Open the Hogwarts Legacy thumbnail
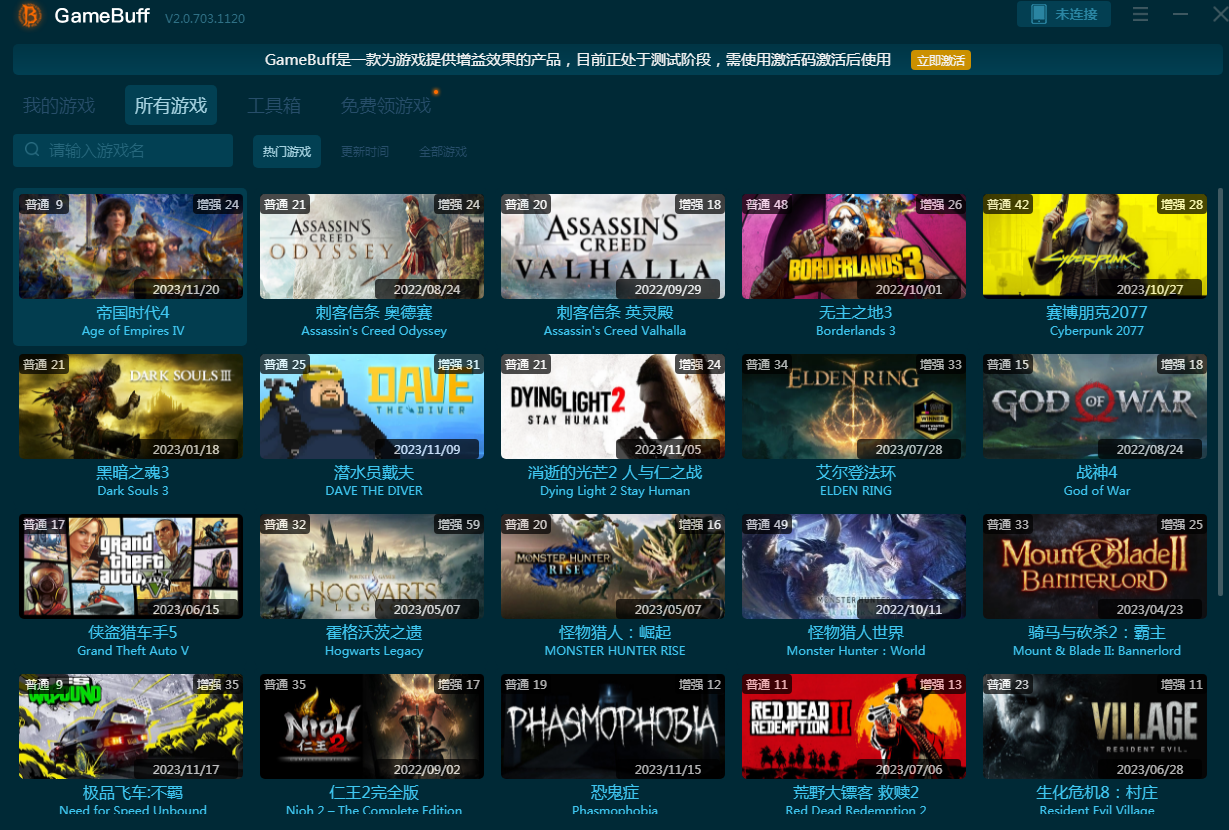1229x830 pixels. (x=372, y=566)
